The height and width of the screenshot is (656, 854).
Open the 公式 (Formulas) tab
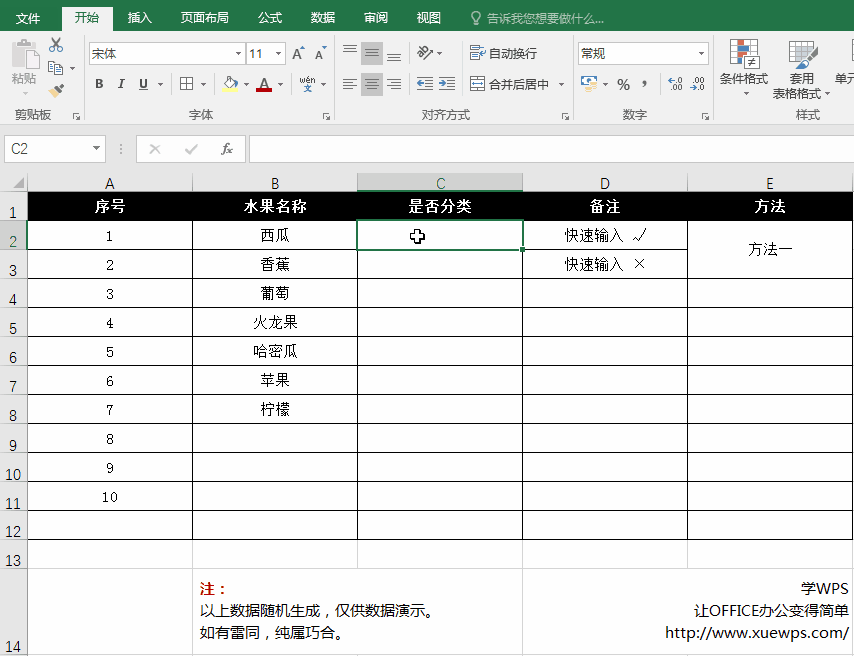pyautogui.click(x=269, y=18)
